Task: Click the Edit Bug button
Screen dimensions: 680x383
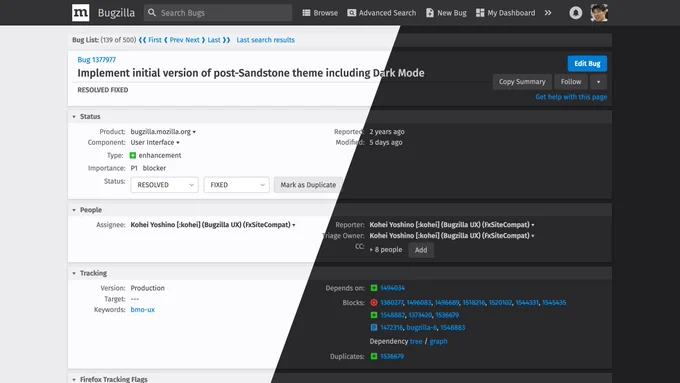Action: (587, 63)
